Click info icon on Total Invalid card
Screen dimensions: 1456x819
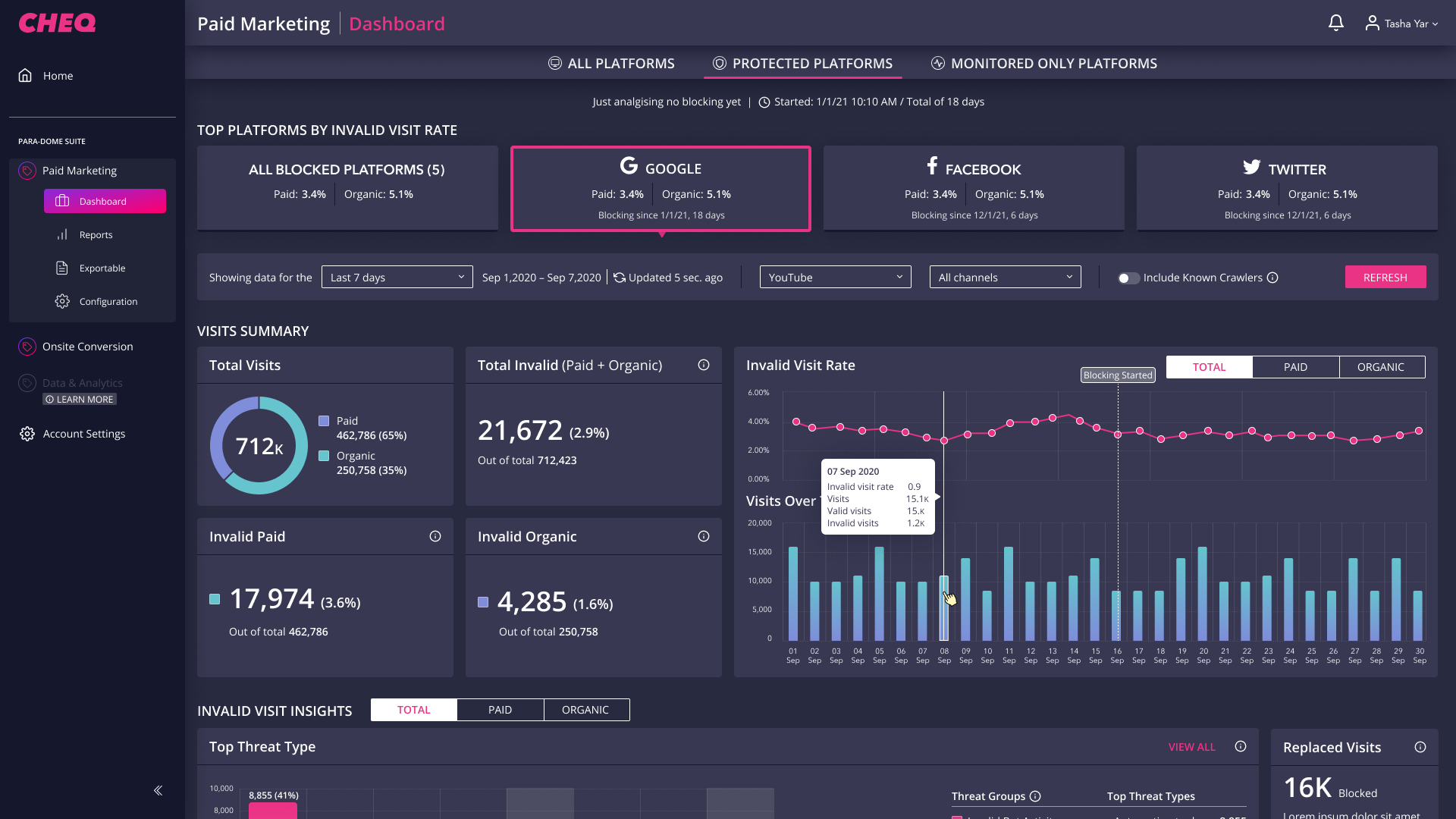click(x=704, y=365)
